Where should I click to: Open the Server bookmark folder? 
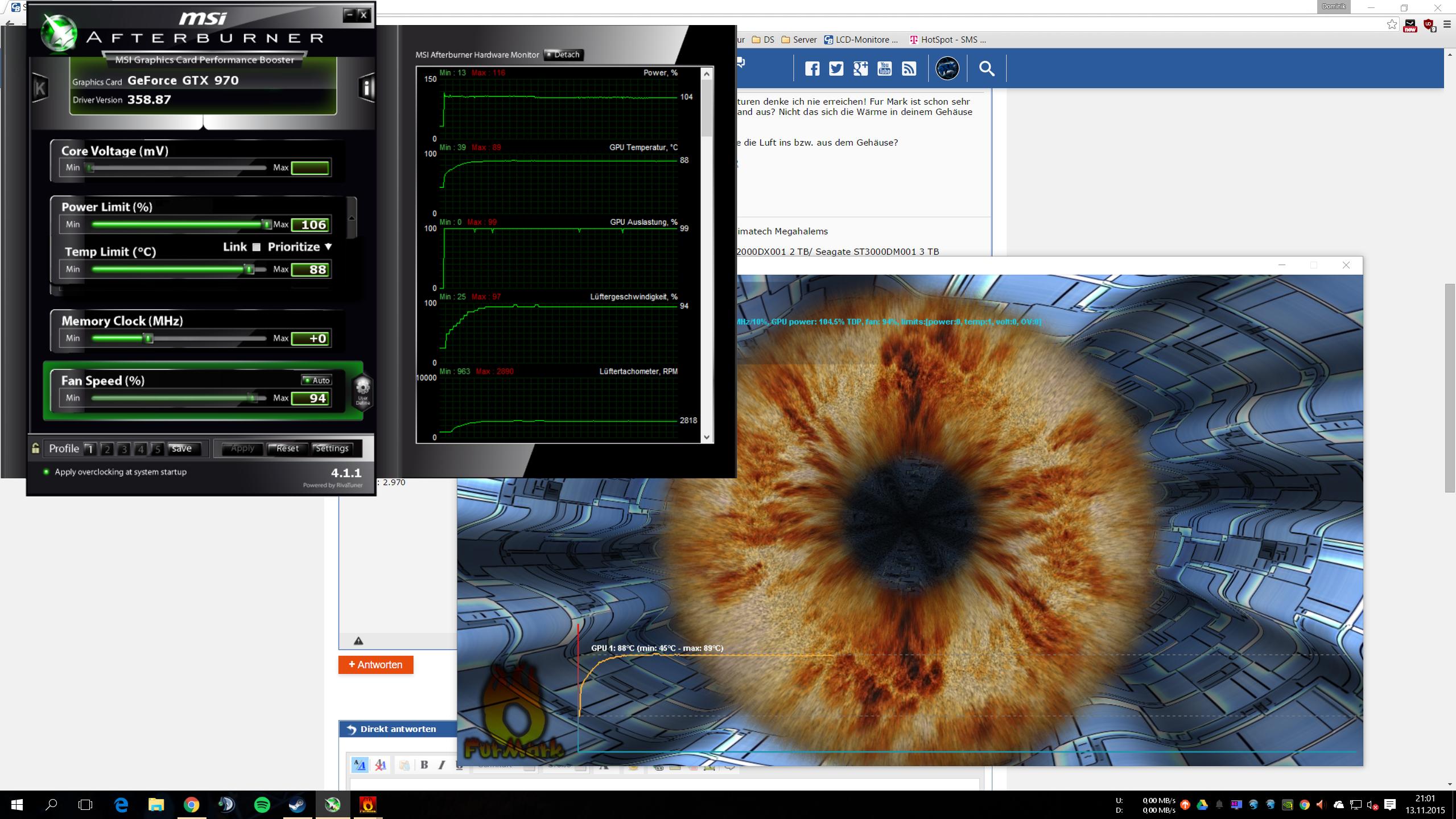coord(799,40)
